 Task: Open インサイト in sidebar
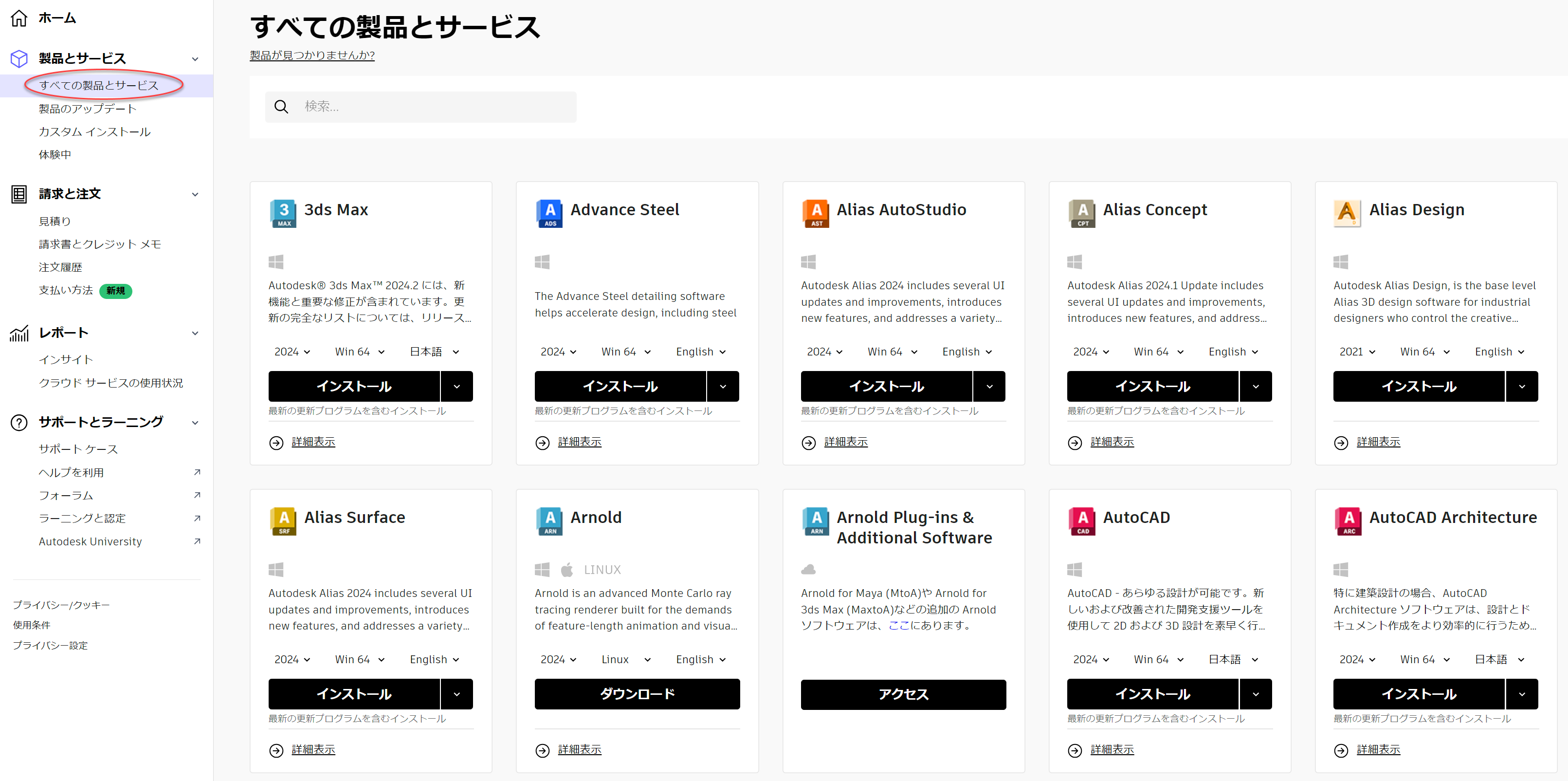tap(66, 359)
